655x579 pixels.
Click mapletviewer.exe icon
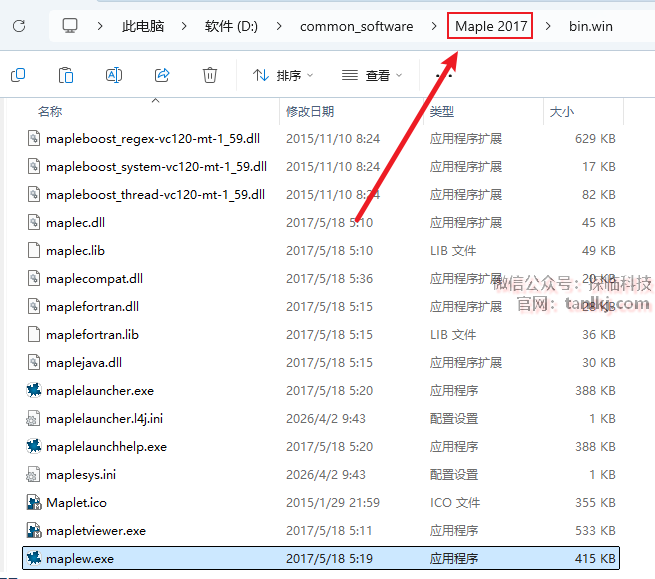click(34, 530)
